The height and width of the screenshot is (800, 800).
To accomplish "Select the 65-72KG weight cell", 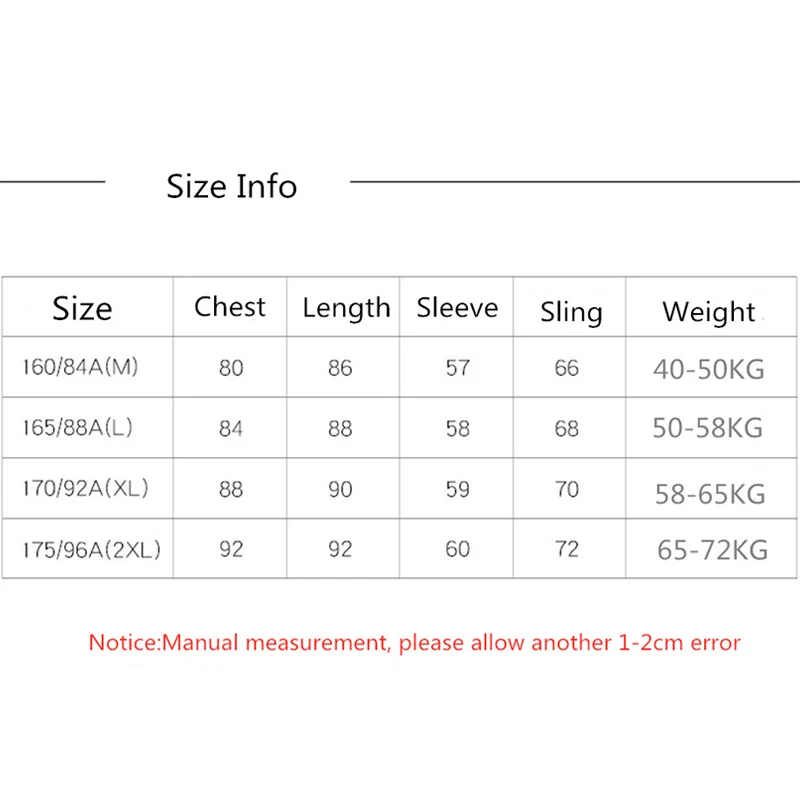I will (x=712, y=550).
